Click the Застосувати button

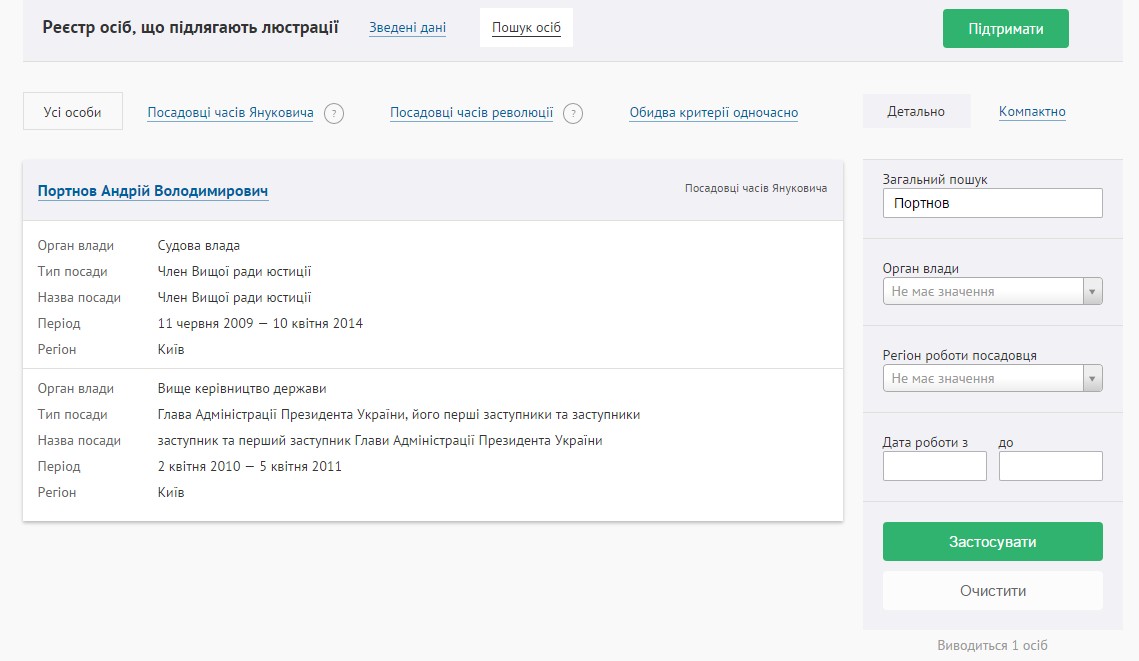coord(992,542)
